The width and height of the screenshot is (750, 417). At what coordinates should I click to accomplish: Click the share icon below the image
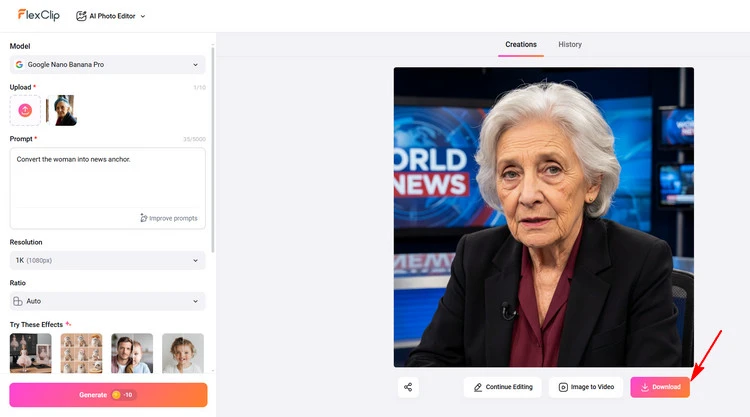pyautogui.click(x=408, y=387)
